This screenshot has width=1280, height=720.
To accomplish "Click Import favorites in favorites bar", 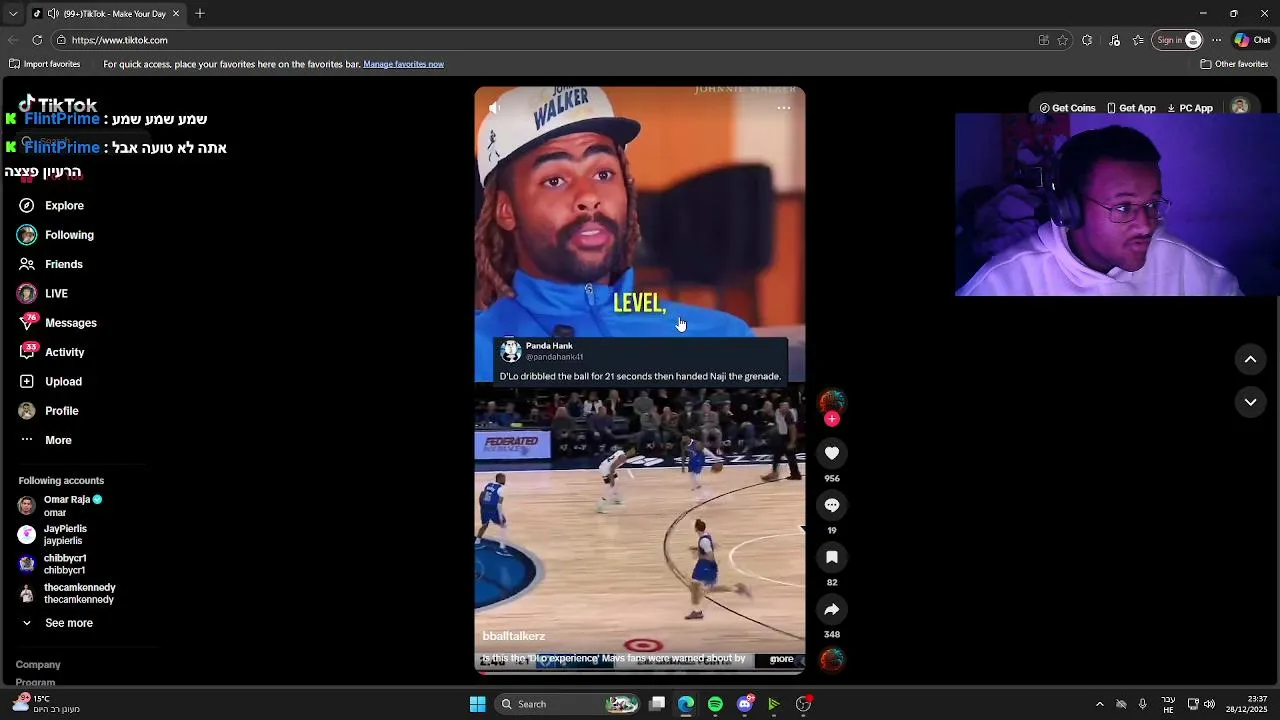I will [45, 64].
